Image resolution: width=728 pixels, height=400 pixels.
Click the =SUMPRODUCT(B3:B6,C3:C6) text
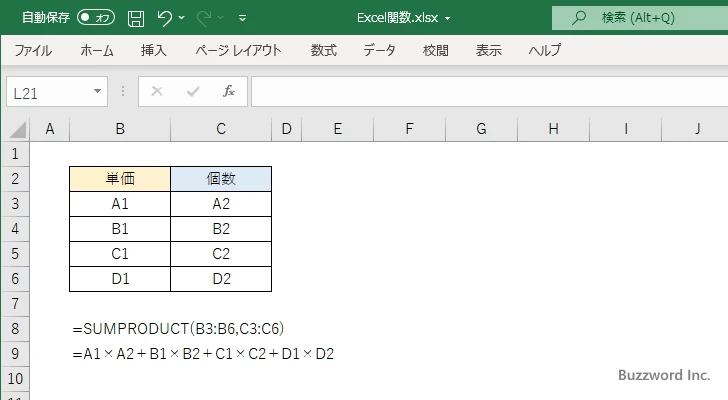(178, 329)
